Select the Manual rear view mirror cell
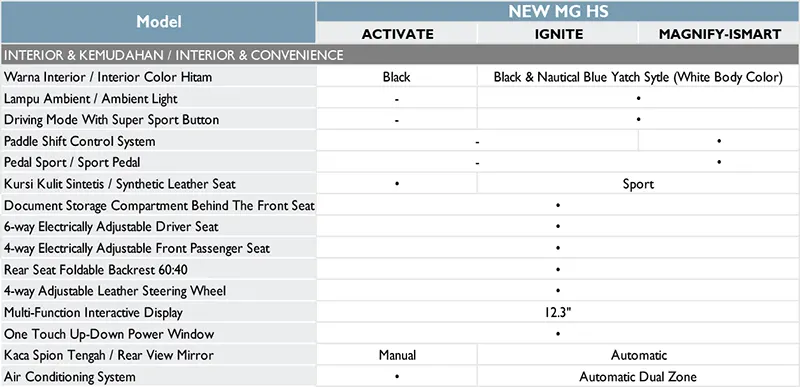800x387 pixels. coord(397,355)
